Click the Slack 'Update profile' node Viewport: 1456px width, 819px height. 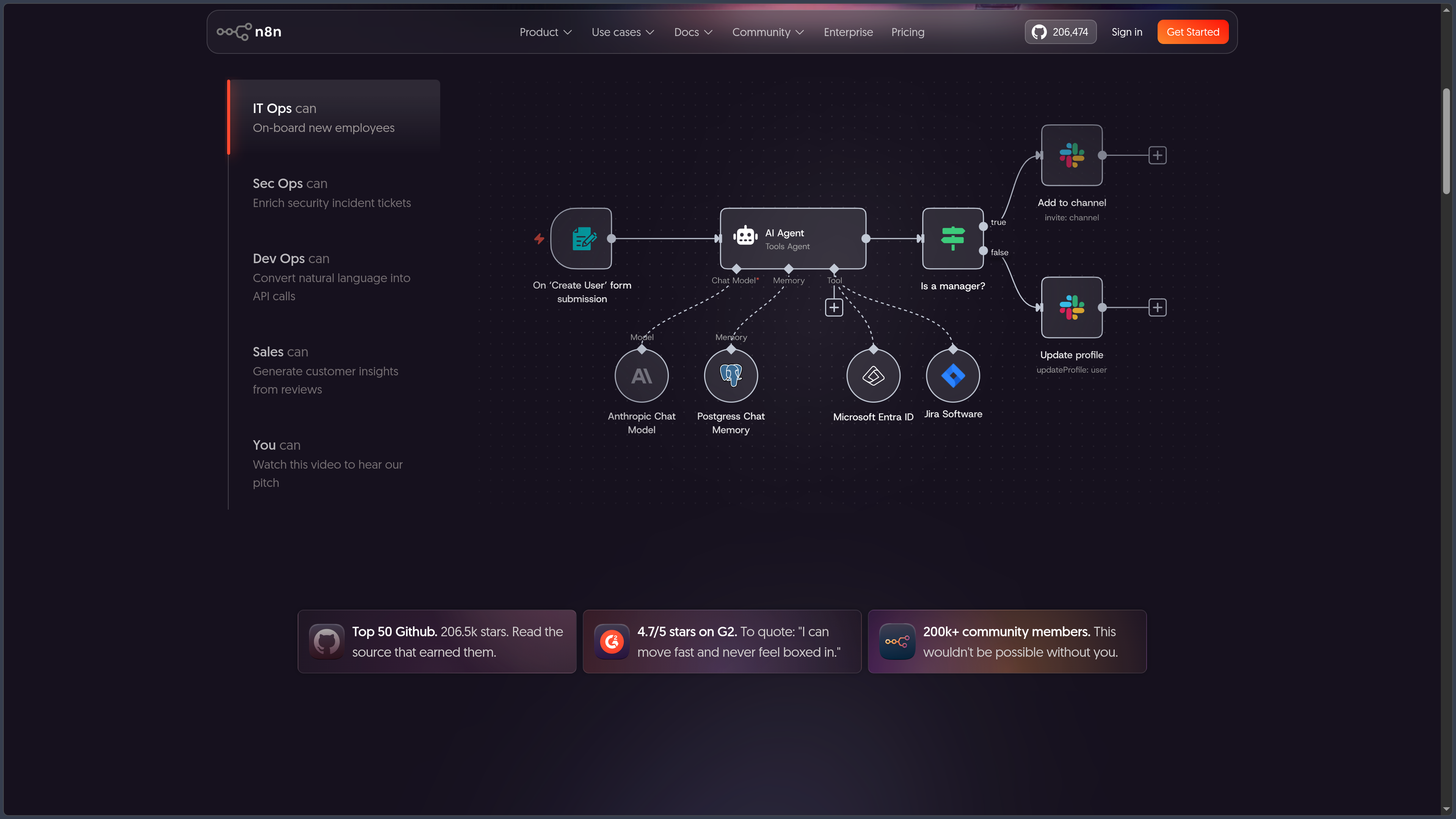tap(1072, 308)
